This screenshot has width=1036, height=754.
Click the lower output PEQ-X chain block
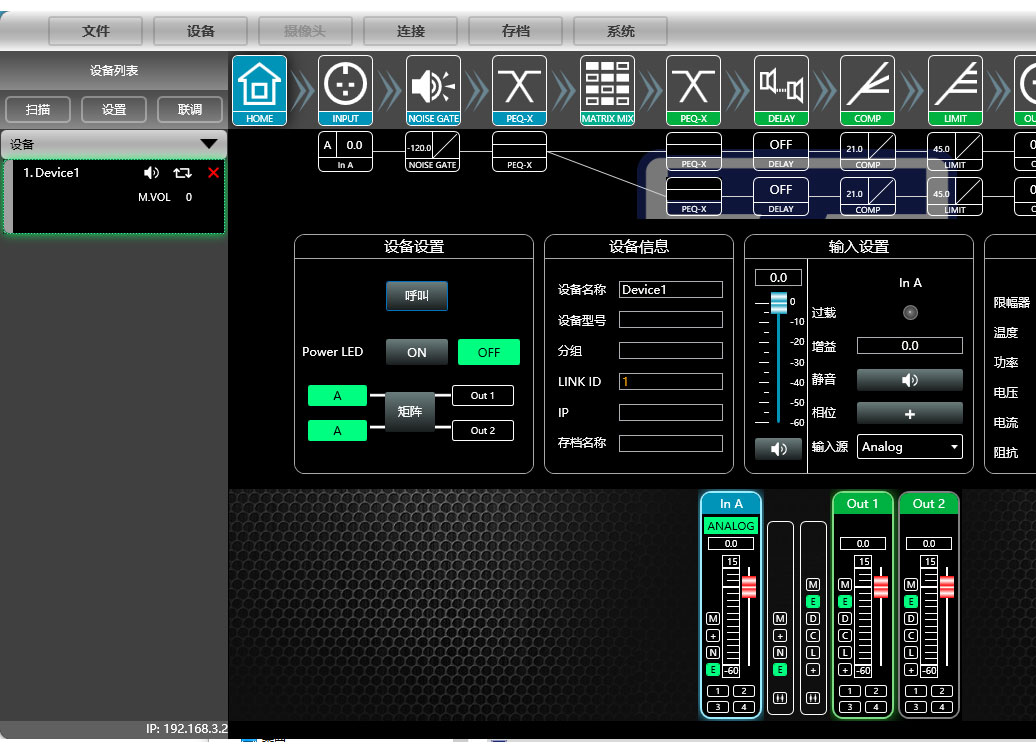[x=693, y=196]
